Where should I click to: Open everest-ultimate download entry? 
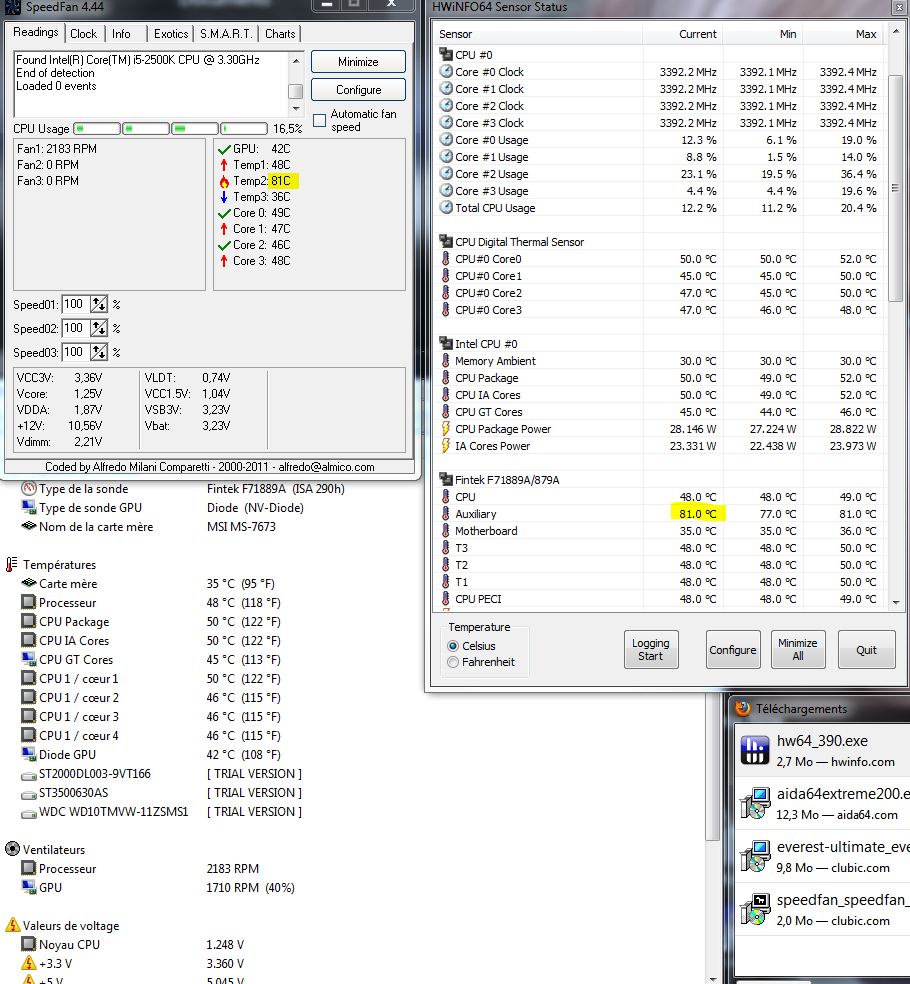[822, 857]
